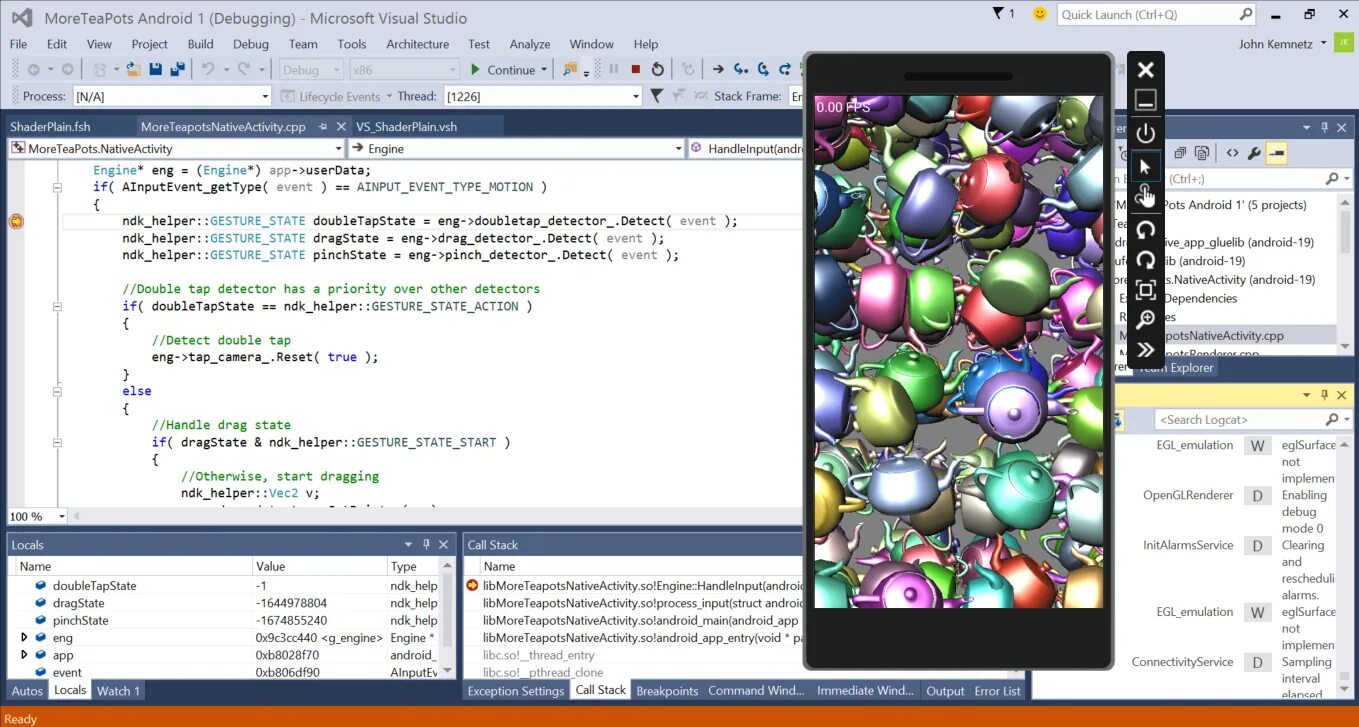
Task: Toggle auto-hide pin on Solution Explorer
Action: click(1325, 127)
